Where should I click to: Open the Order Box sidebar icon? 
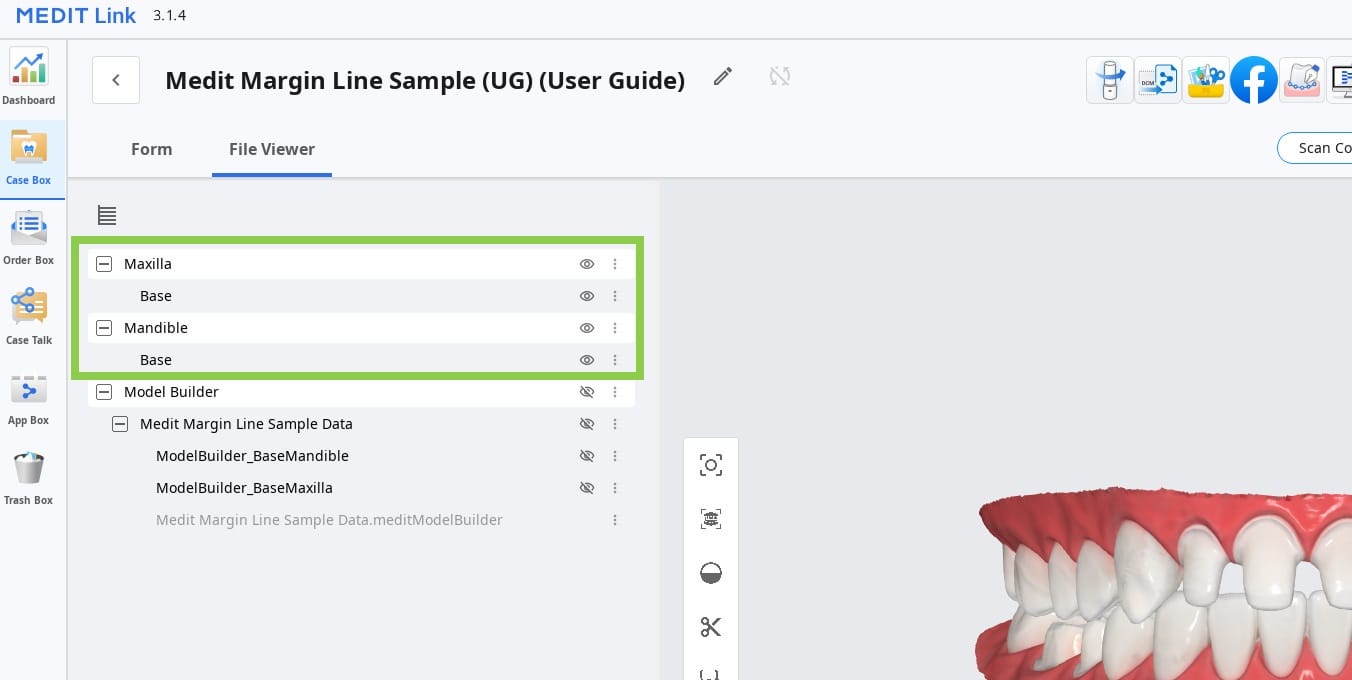point(29,237)
